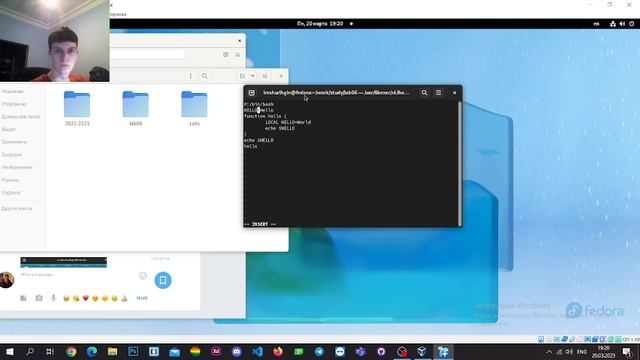Open Telegram from the taskbar
640x360 pixels.
319,351
